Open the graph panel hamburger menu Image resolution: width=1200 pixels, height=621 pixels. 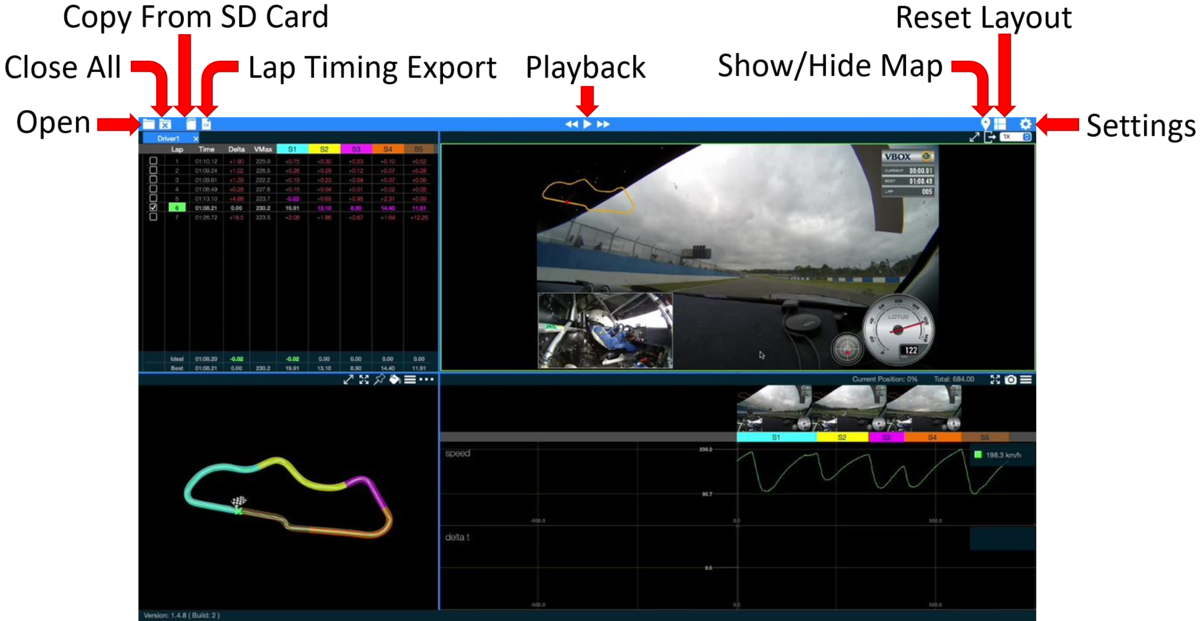tap(1026, 380)
